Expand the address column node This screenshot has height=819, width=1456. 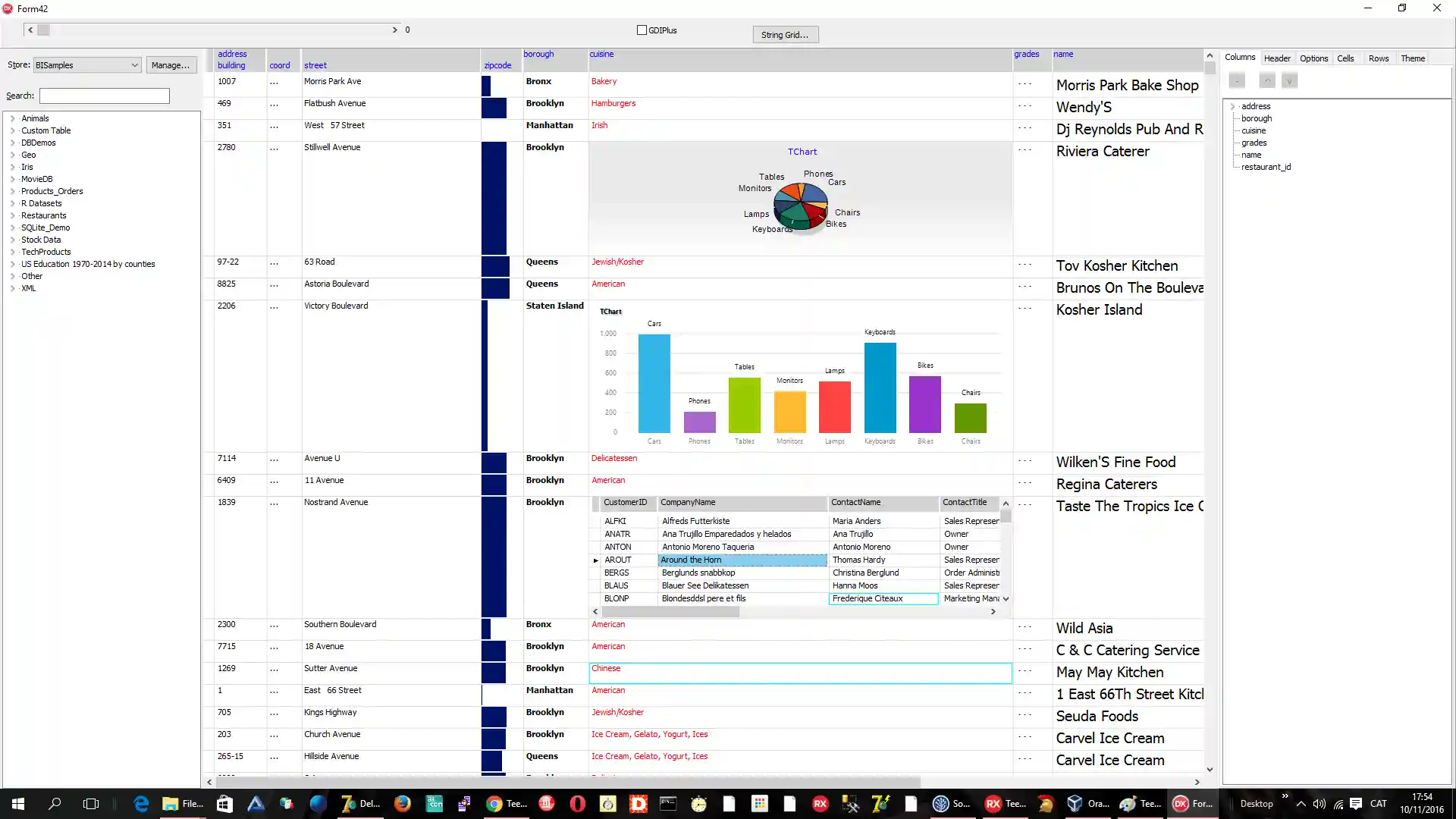(x=1232, y=106)
